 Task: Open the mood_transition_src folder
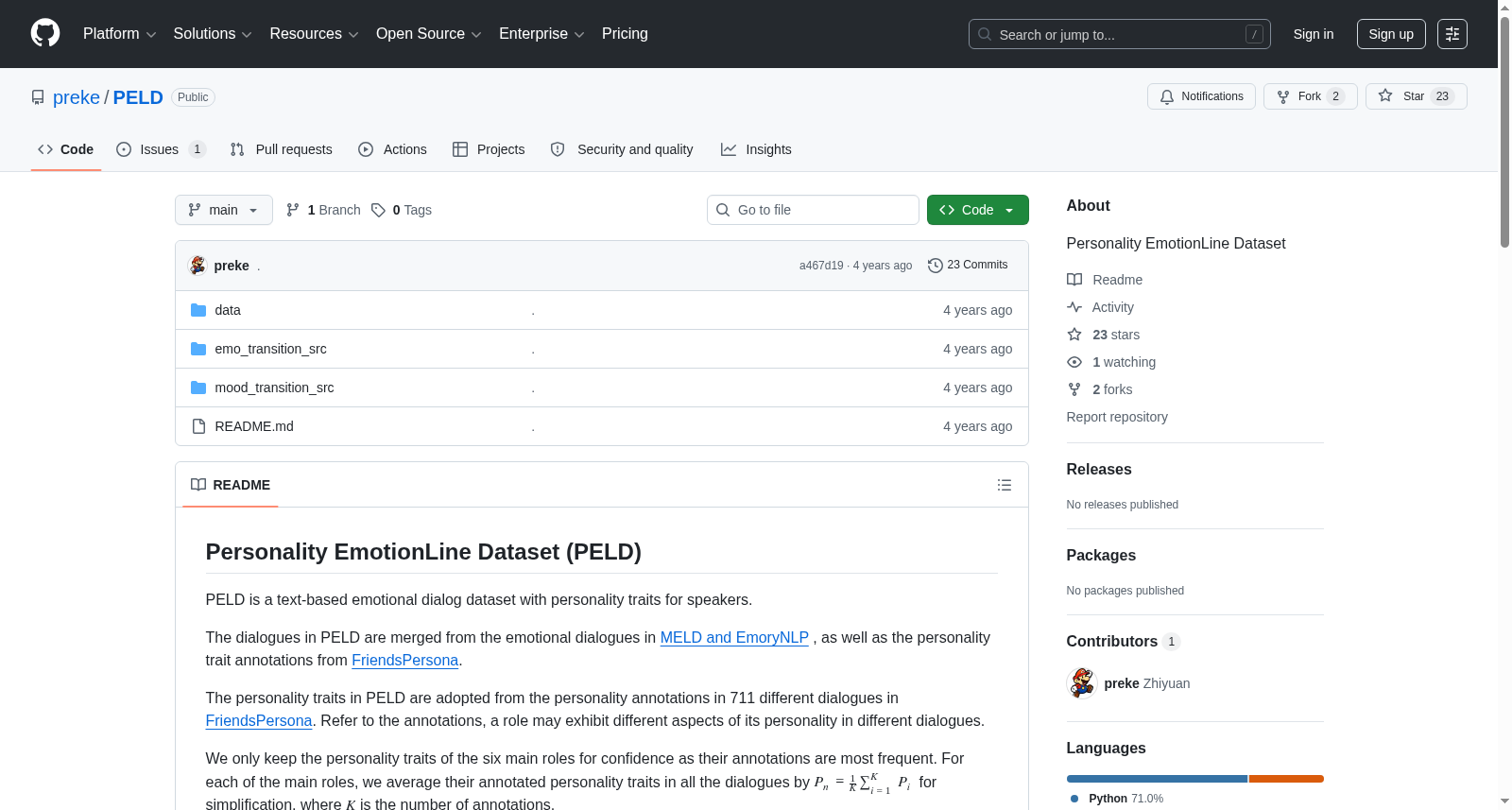click(x=274, y=388)
